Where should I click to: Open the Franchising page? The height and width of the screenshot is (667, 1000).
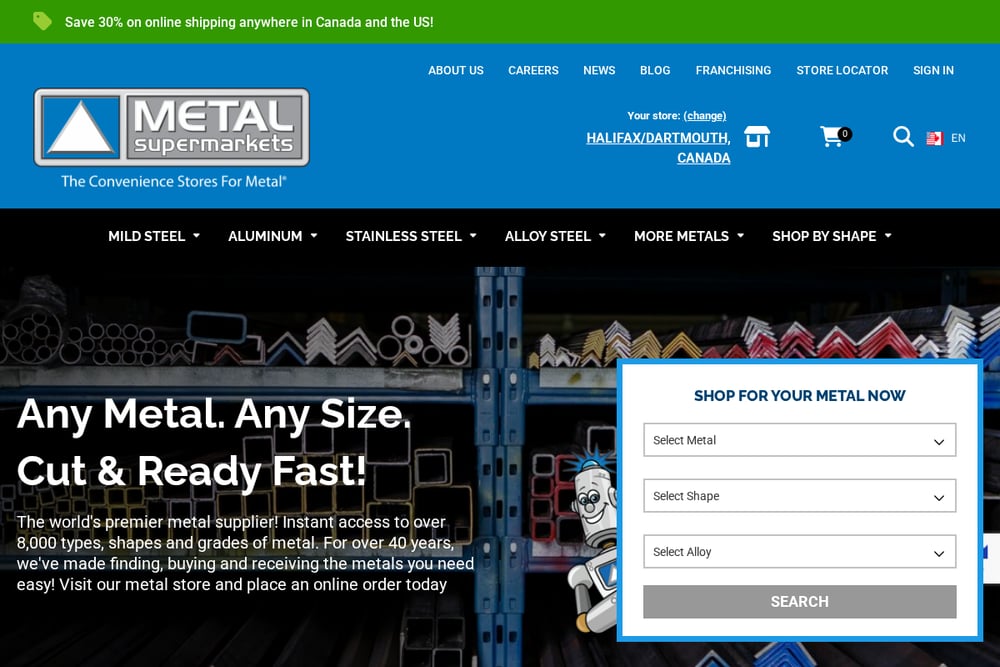click(x=733, y=70)
